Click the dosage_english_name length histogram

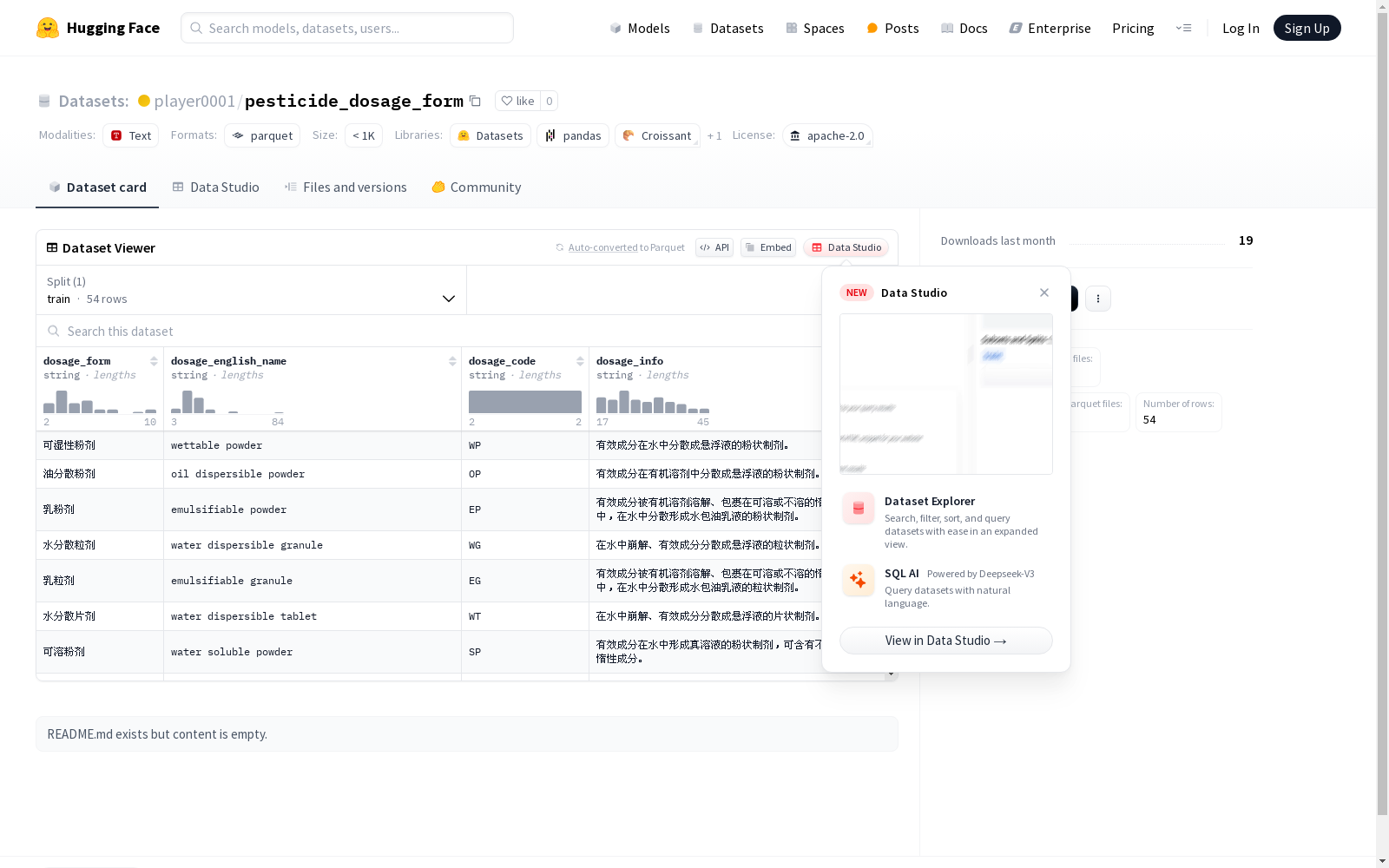[227, 402]
